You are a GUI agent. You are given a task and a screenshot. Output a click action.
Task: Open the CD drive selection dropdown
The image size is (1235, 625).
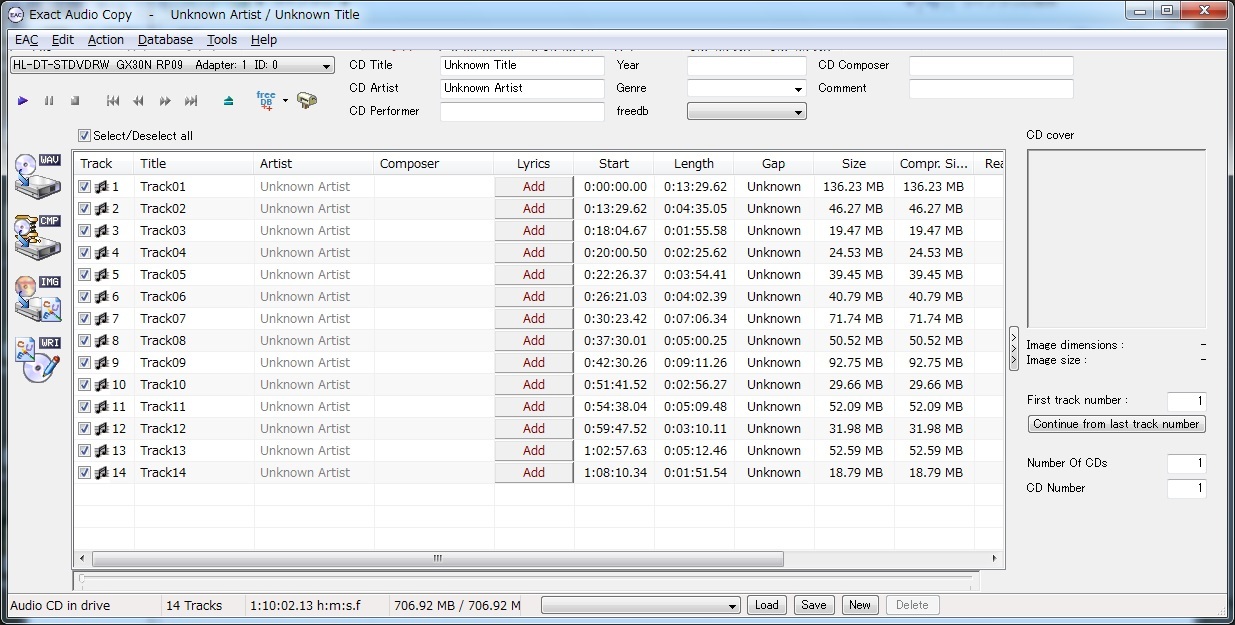(x=172, y=65)
